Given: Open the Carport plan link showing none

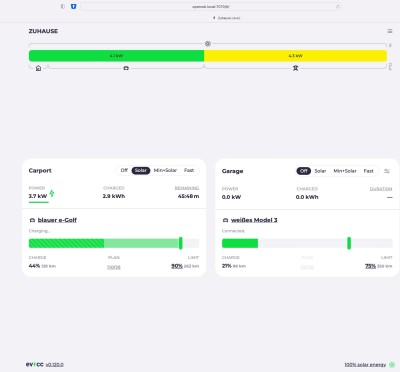Looking at the screenshot, I should 114,267.
